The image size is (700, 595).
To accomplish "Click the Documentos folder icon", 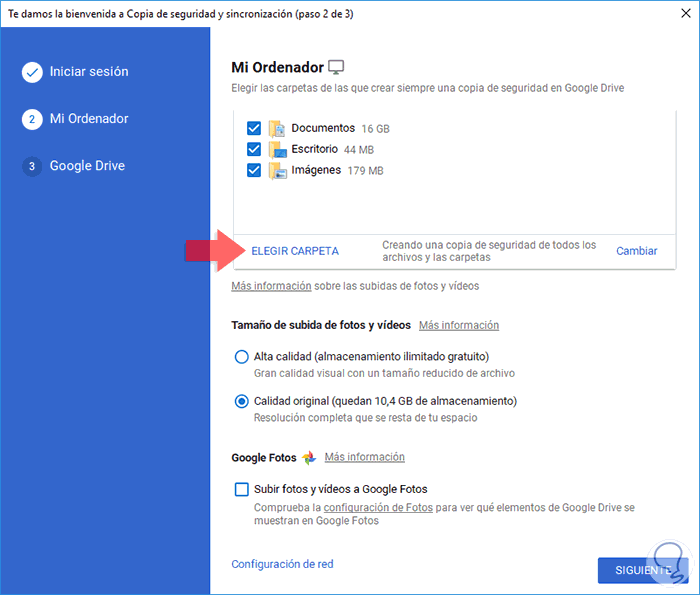I will tap(277, 129).
